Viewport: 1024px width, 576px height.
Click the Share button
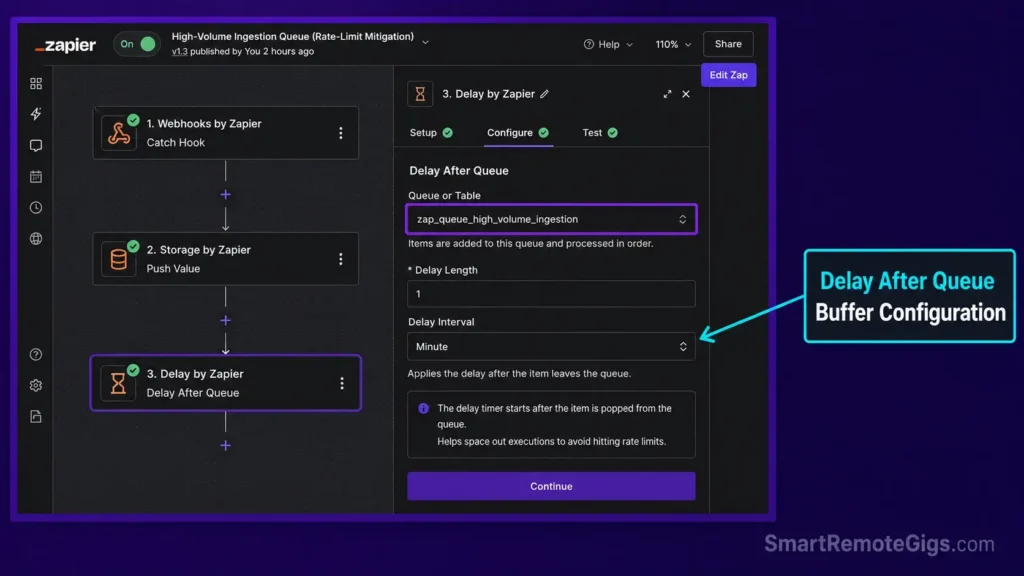point(728,44)
